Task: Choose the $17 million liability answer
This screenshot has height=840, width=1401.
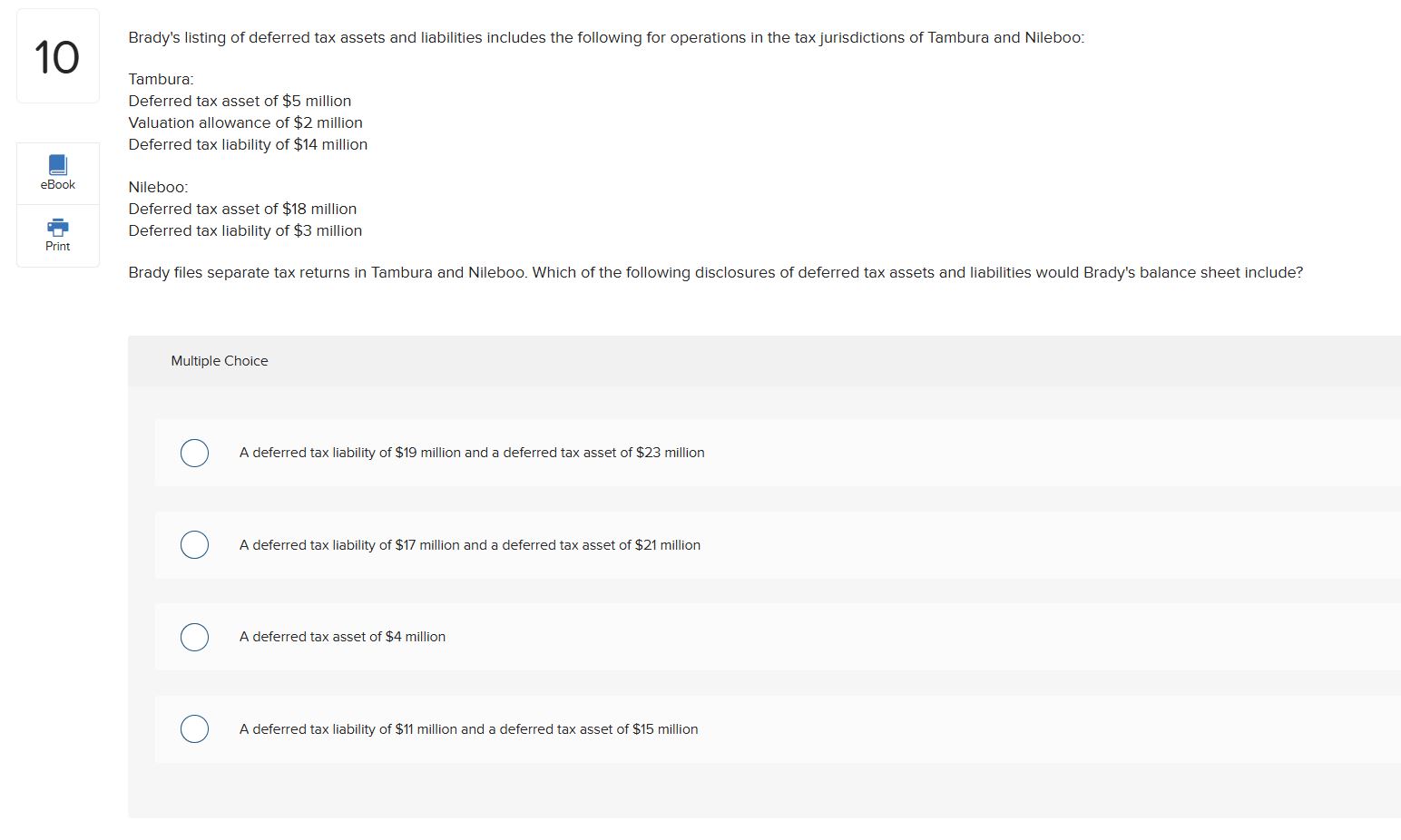Action: point(194,544)
